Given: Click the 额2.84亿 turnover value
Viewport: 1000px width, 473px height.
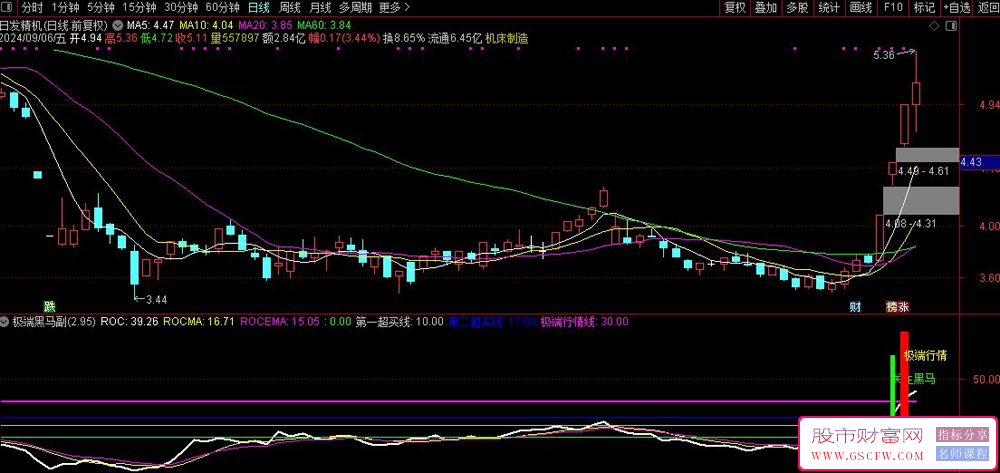Looking at the screenshot, I should (284, 38).
